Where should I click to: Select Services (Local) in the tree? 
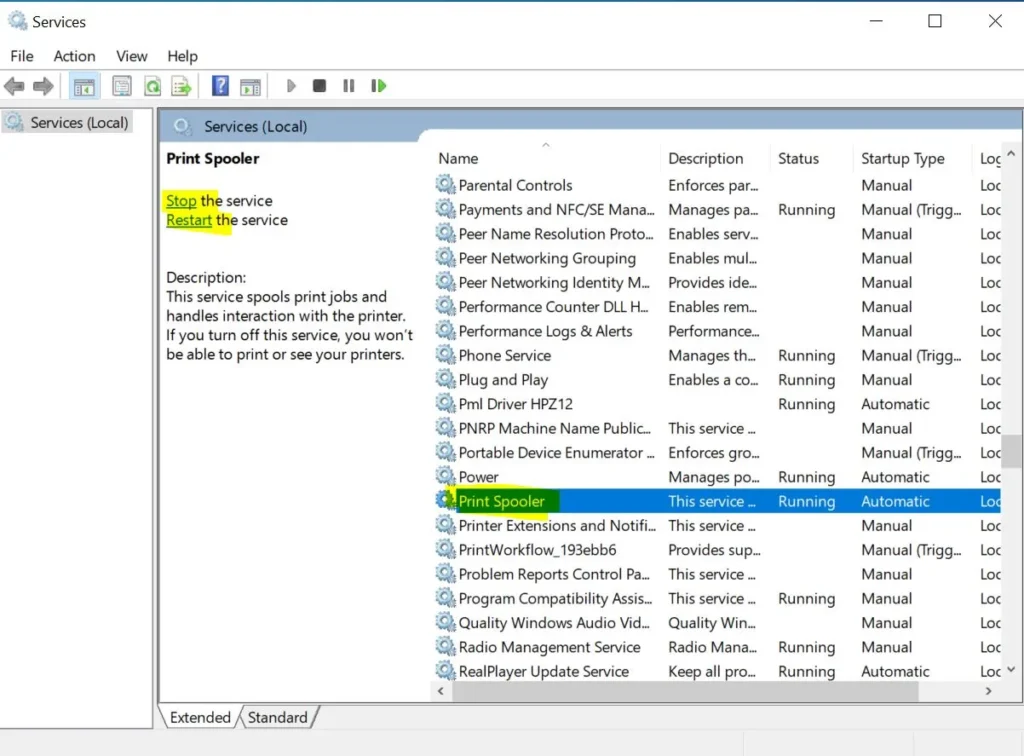click(x=67, y=123)
